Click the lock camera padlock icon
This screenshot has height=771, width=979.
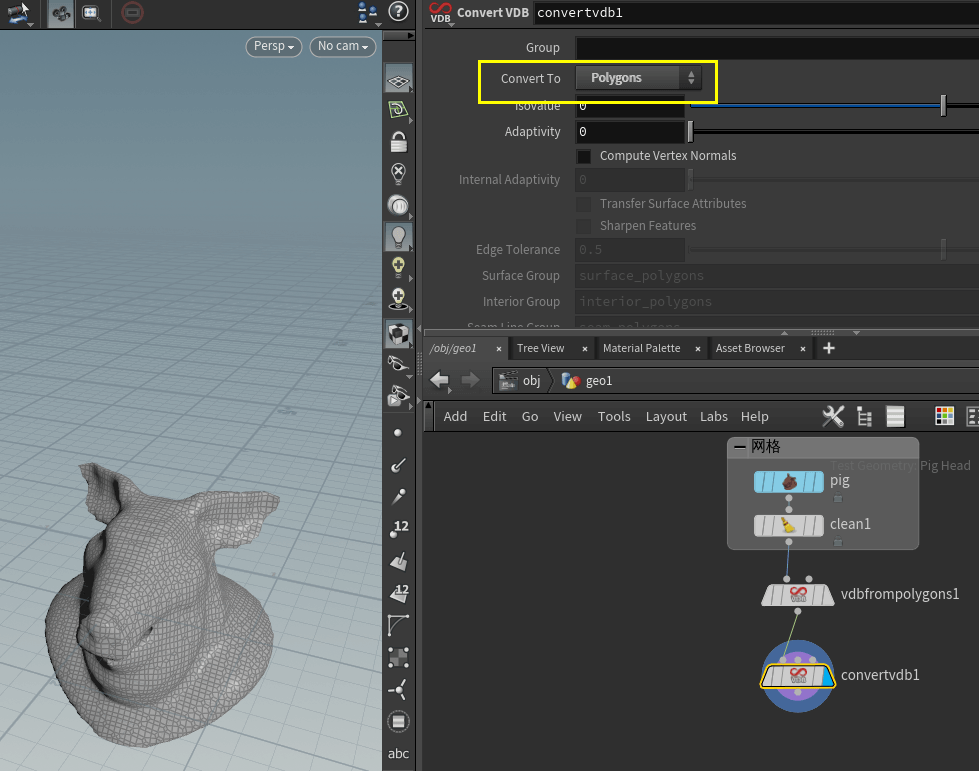click(398, 142)
